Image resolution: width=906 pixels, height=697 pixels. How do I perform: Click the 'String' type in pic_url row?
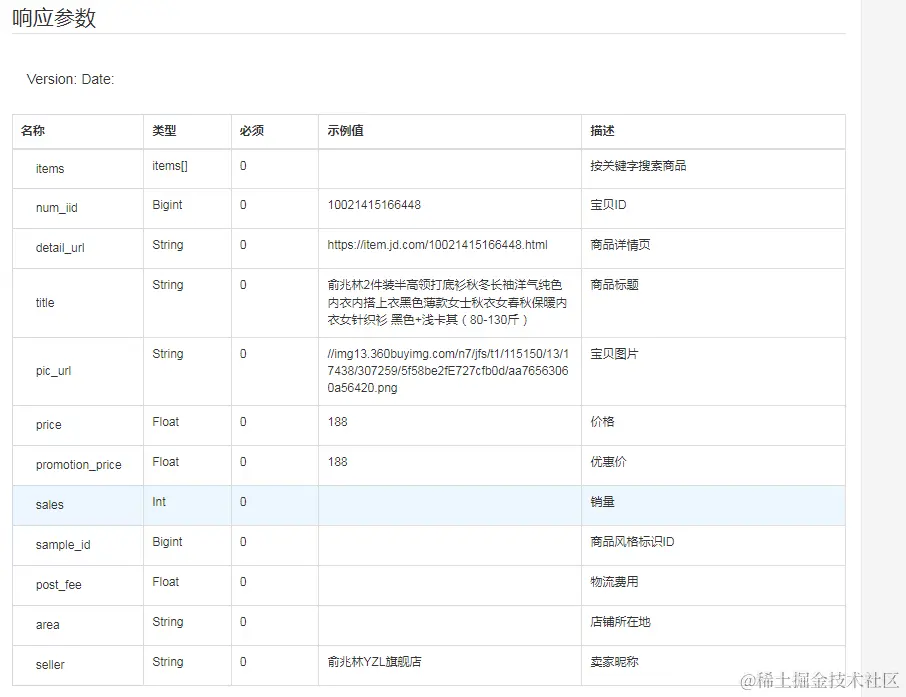168,354
